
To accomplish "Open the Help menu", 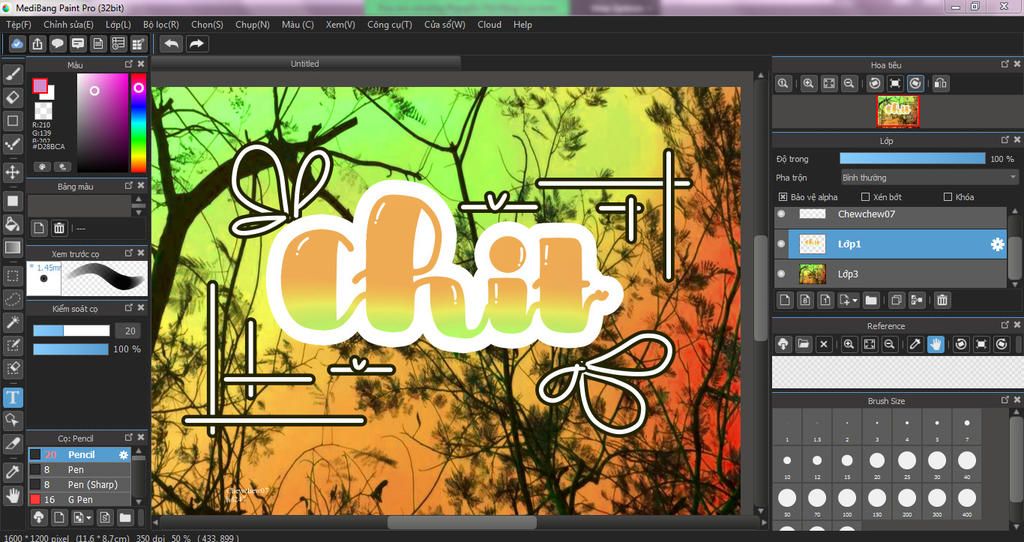I will click(x=522, y=24).
